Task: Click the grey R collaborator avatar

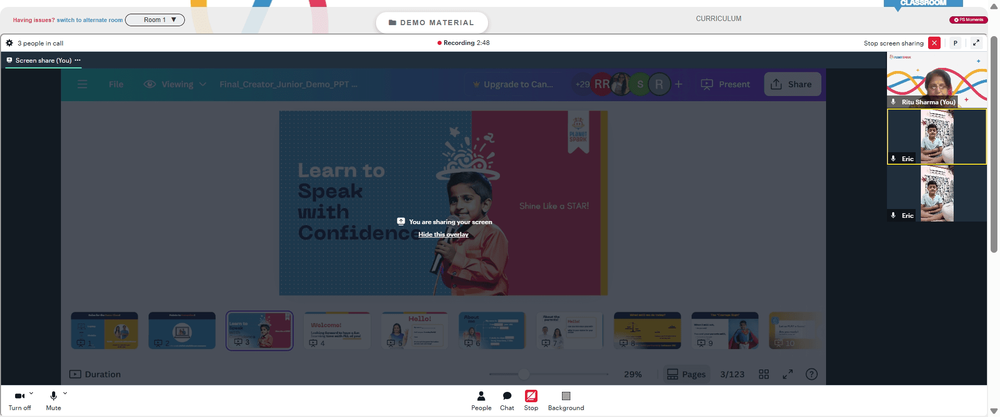Action: click(660, 84)
